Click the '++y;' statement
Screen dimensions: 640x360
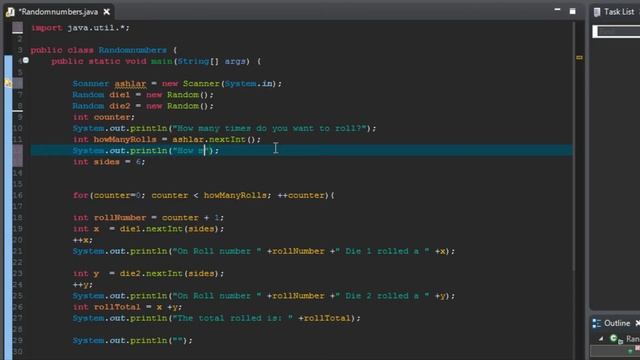point(83,284)
